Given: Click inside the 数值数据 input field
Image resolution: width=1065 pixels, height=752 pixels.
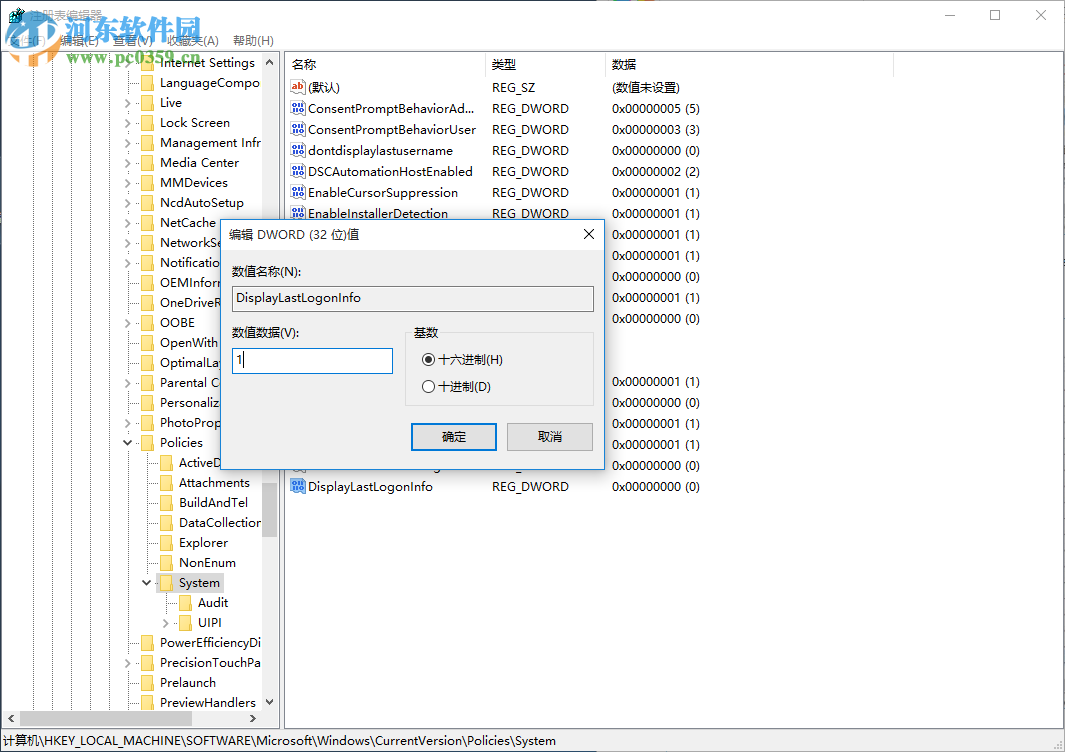Looking at the screenshot, I should (310, 361).
